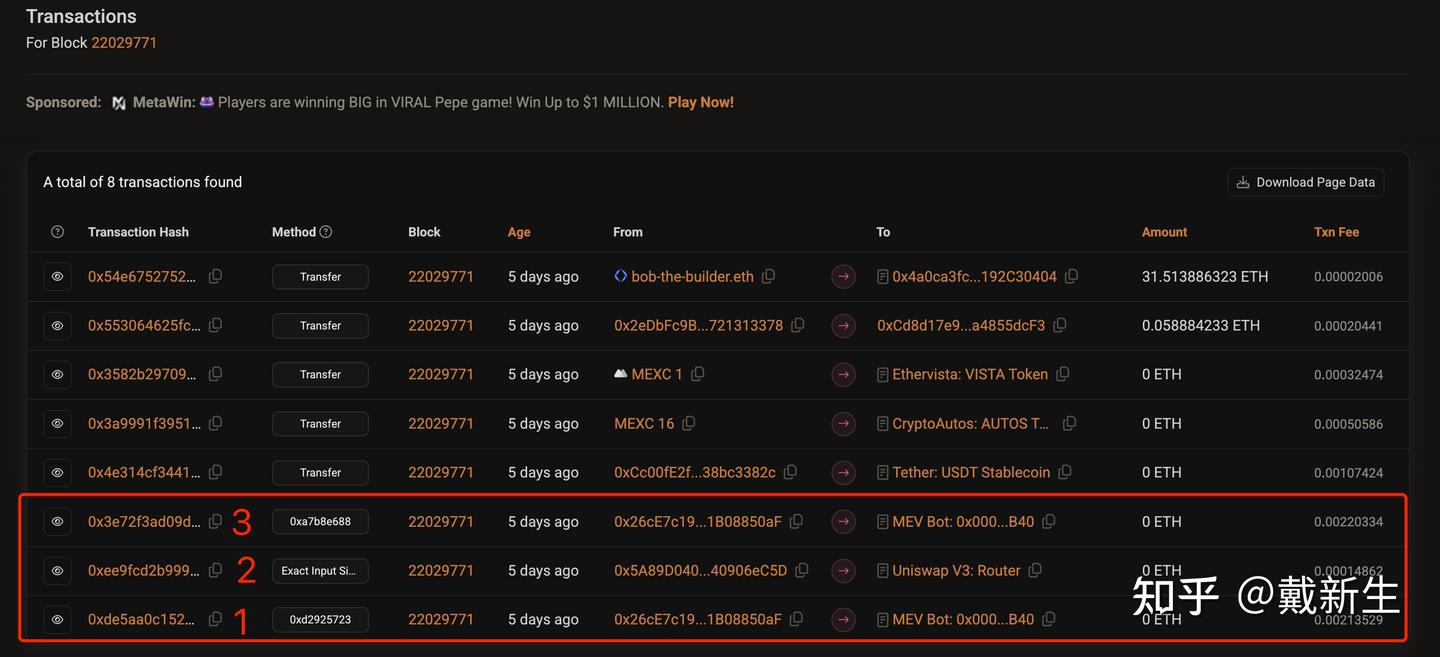Viewport: 1440px width, 657px height.
Task: Open transaction 0xde5aa0c152 details
Action: coord(142,620)
